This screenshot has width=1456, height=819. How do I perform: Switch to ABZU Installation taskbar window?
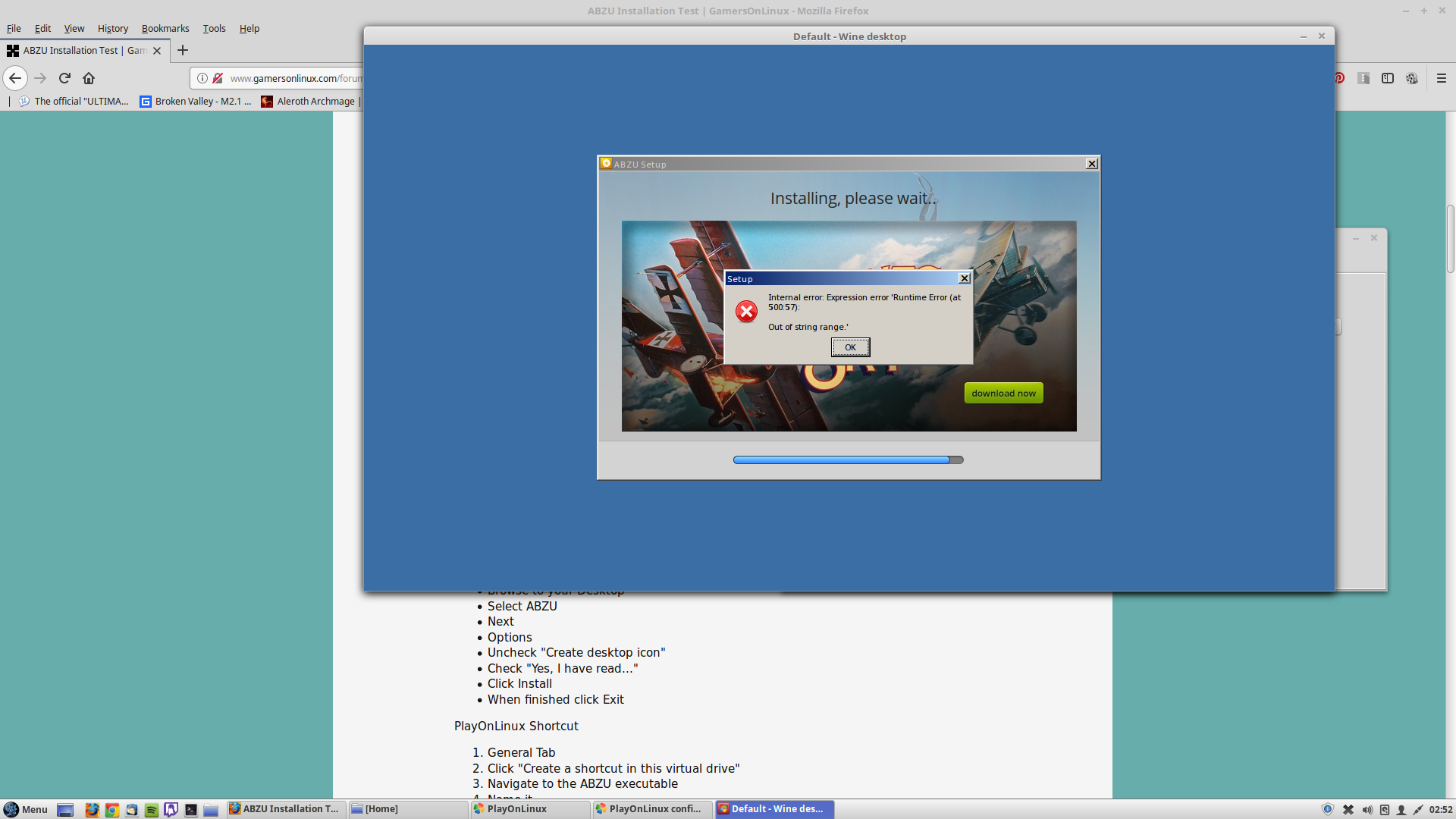(x=287, y=809)
